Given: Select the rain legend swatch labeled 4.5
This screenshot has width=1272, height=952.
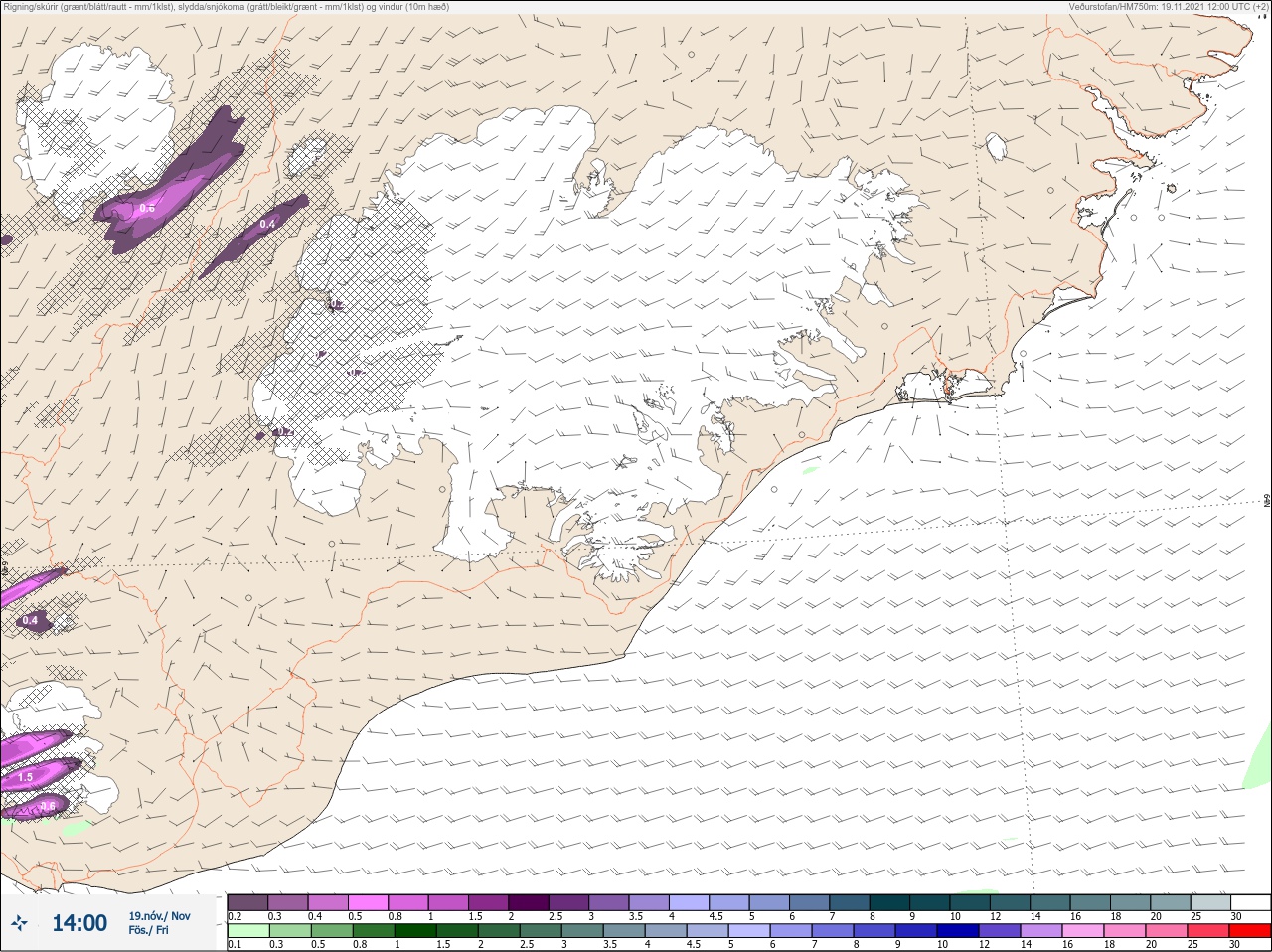Looking at the screenshot, I should point(708,931).
